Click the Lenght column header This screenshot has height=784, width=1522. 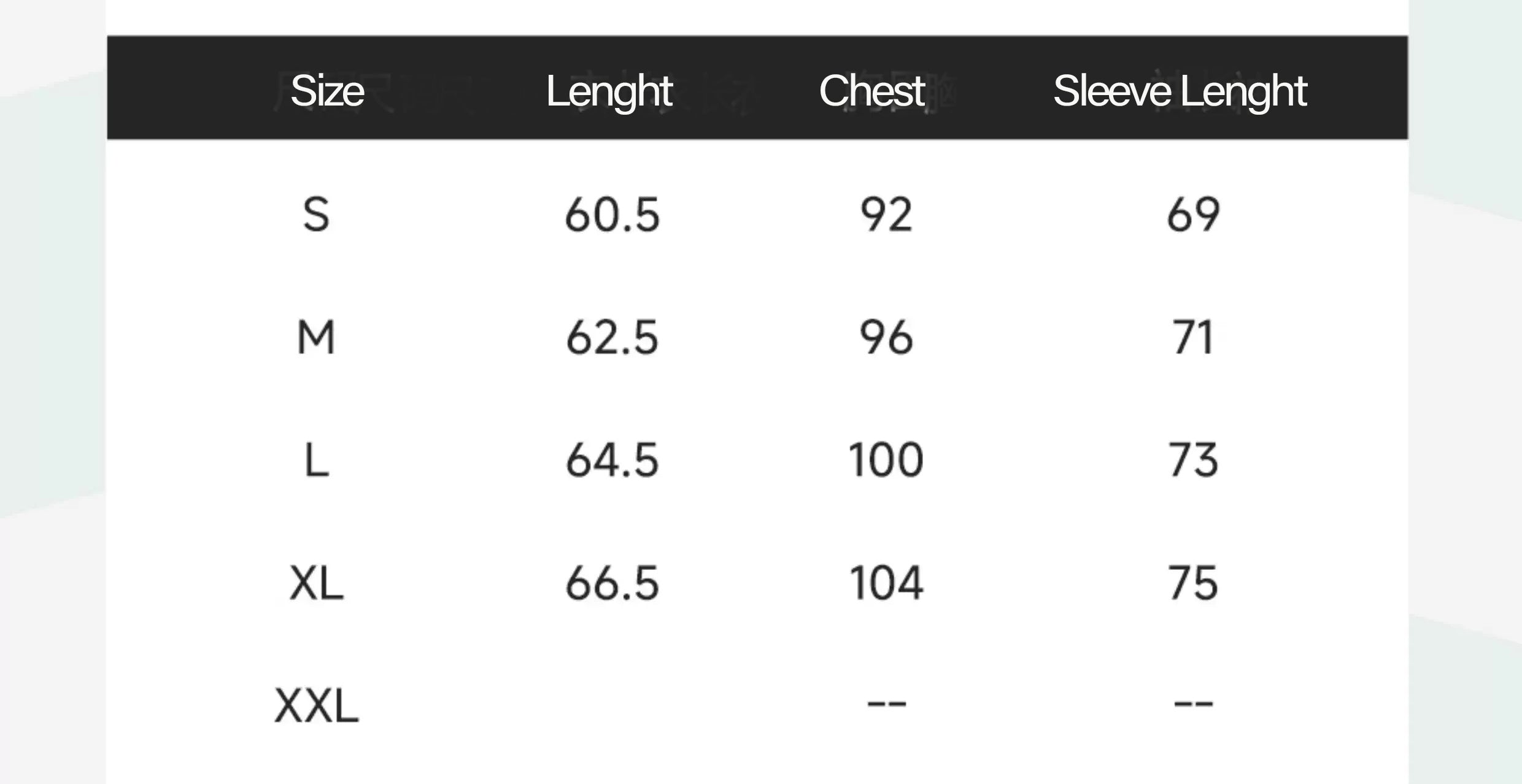click(x=609, y=91)
